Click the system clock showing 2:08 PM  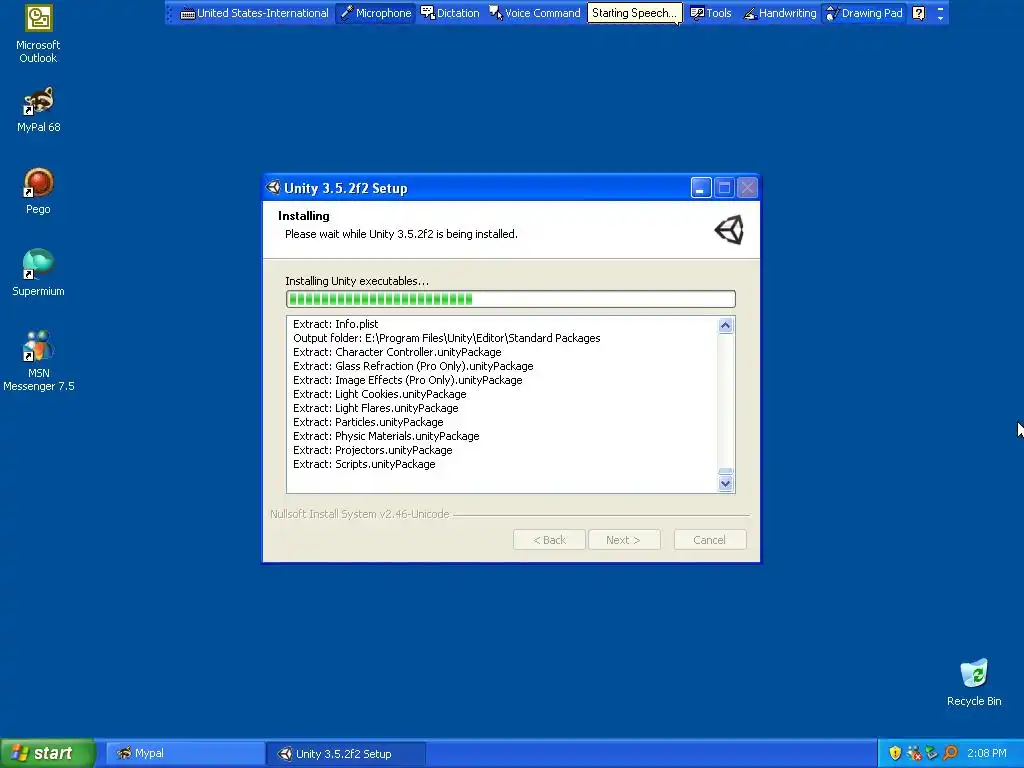click(x=987, y=754)
